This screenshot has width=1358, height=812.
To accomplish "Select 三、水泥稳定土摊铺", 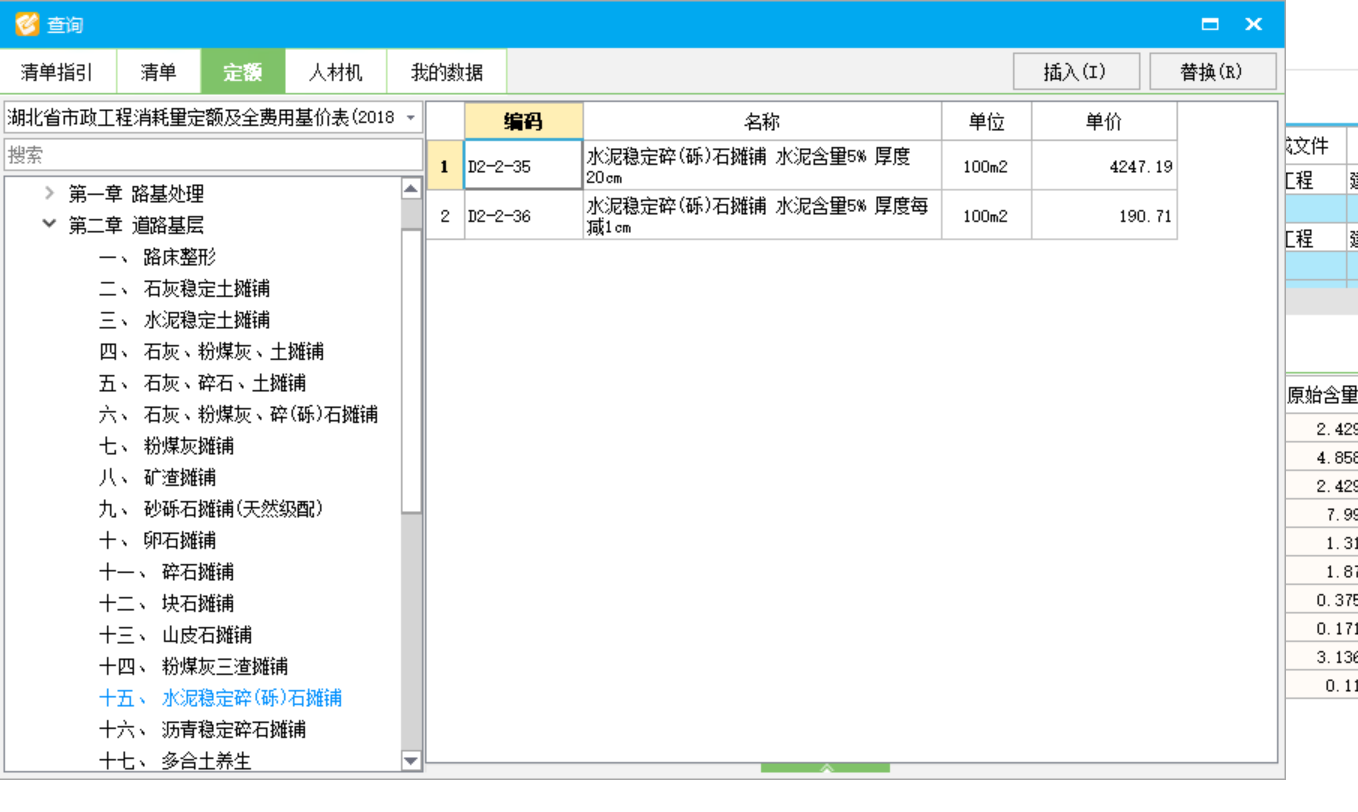I will [184, 320].
